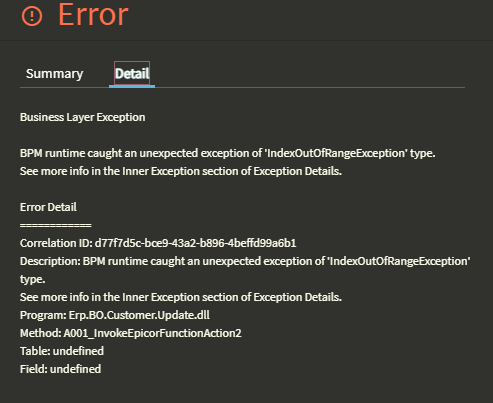The width and height of the screenshot is (493, 403).
Task: Click the Correlation ID value text
Action: 195,243
